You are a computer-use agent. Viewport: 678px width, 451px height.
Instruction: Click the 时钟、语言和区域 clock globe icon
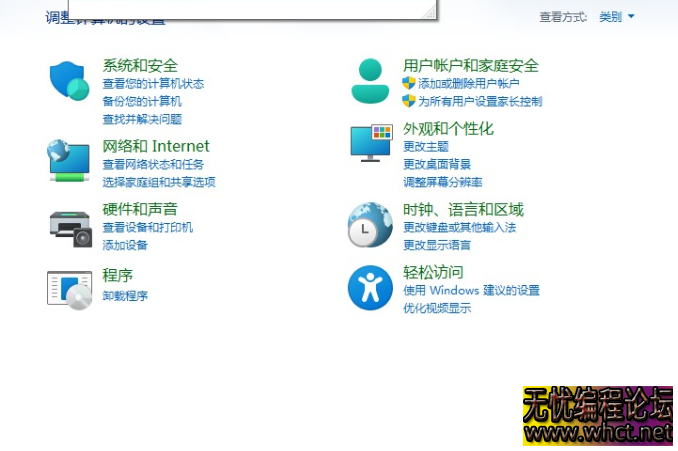[x=370, y=225]
